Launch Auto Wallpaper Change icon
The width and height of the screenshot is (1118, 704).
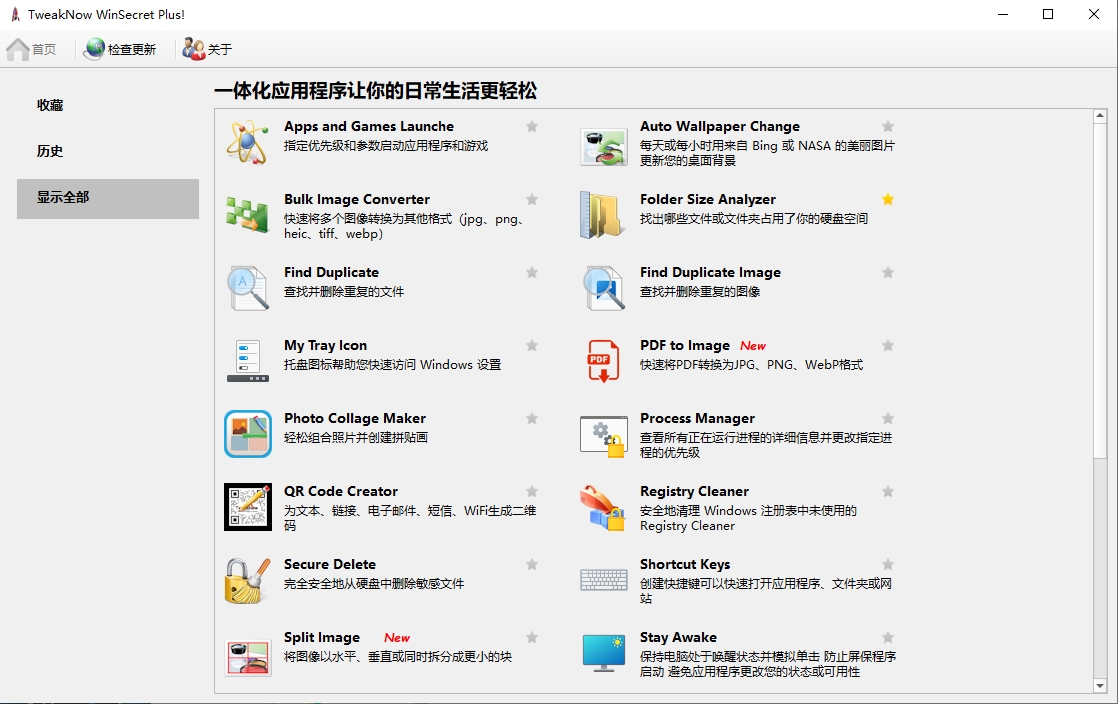coord(603,147)
